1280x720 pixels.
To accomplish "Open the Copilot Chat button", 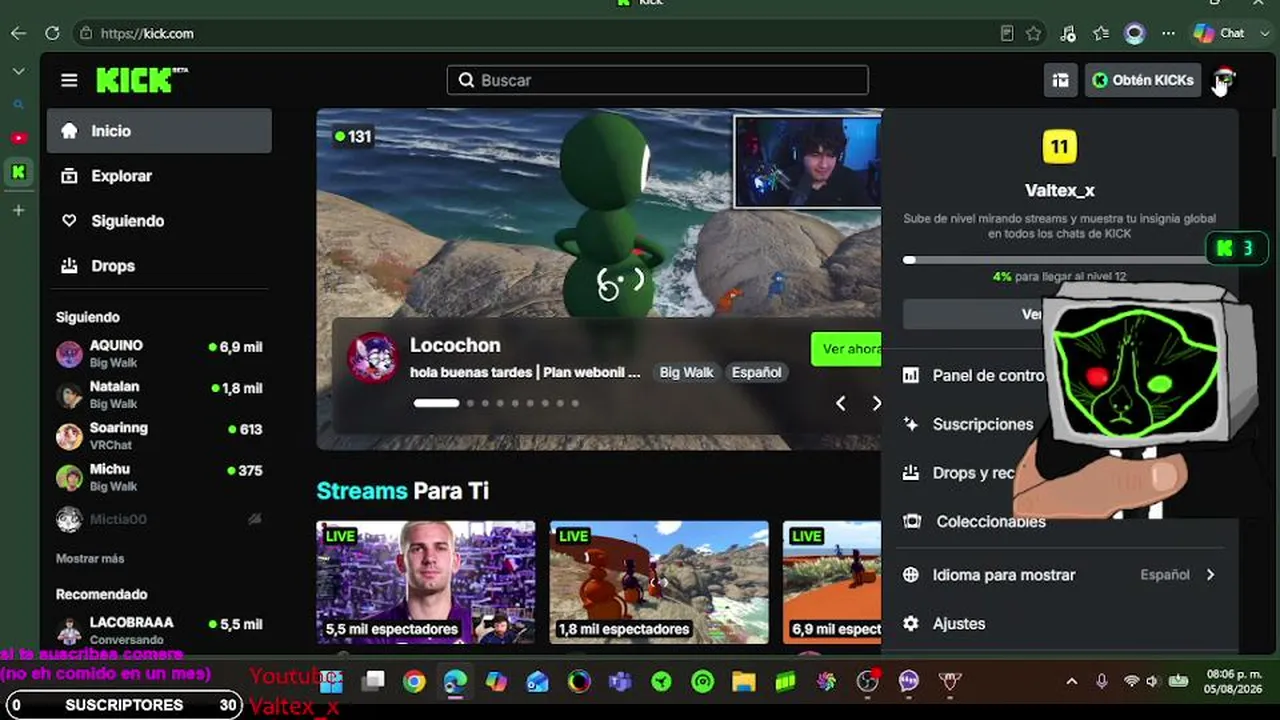I will click(x=1220, y=33).
